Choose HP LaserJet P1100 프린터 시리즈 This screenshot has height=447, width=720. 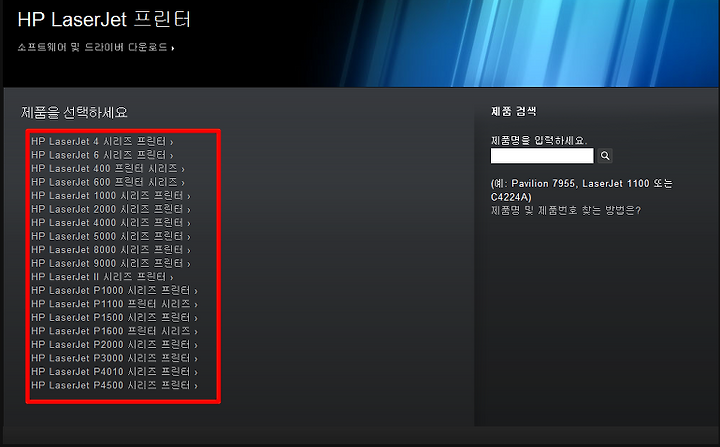point(114,304)
